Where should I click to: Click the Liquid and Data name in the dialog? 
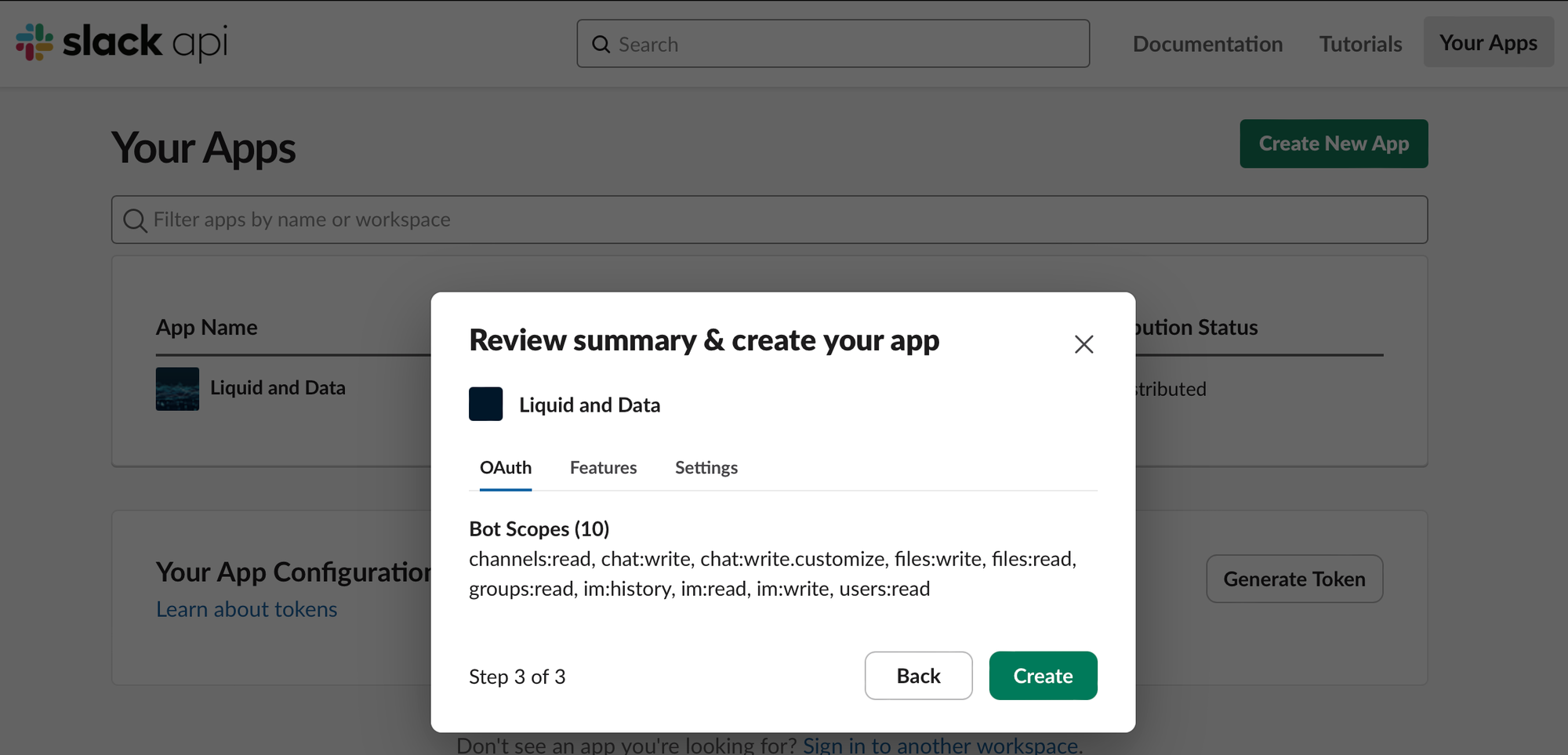pos(590,405)
